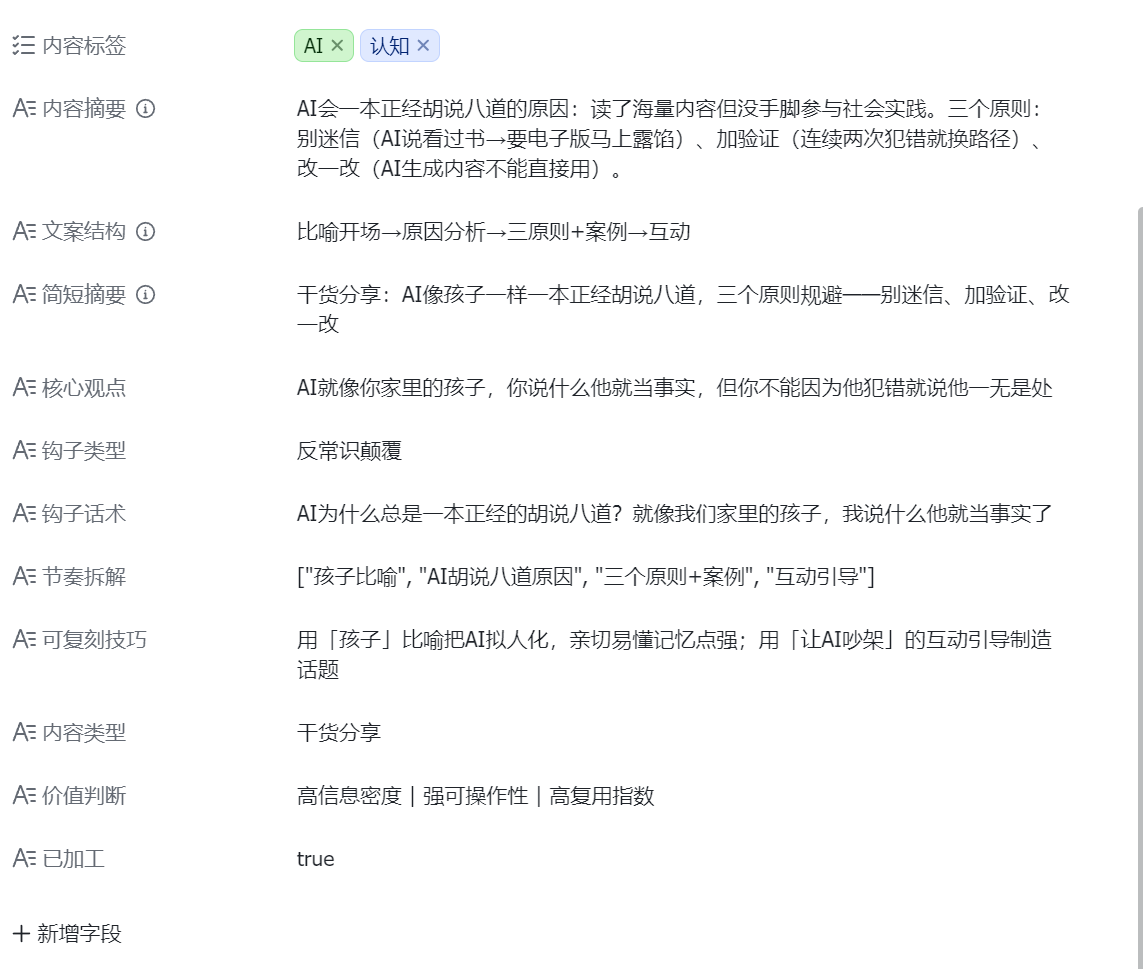The image size is (1143, 969).
Task: Add a new field with 新增字段
Action: (67, 933)
